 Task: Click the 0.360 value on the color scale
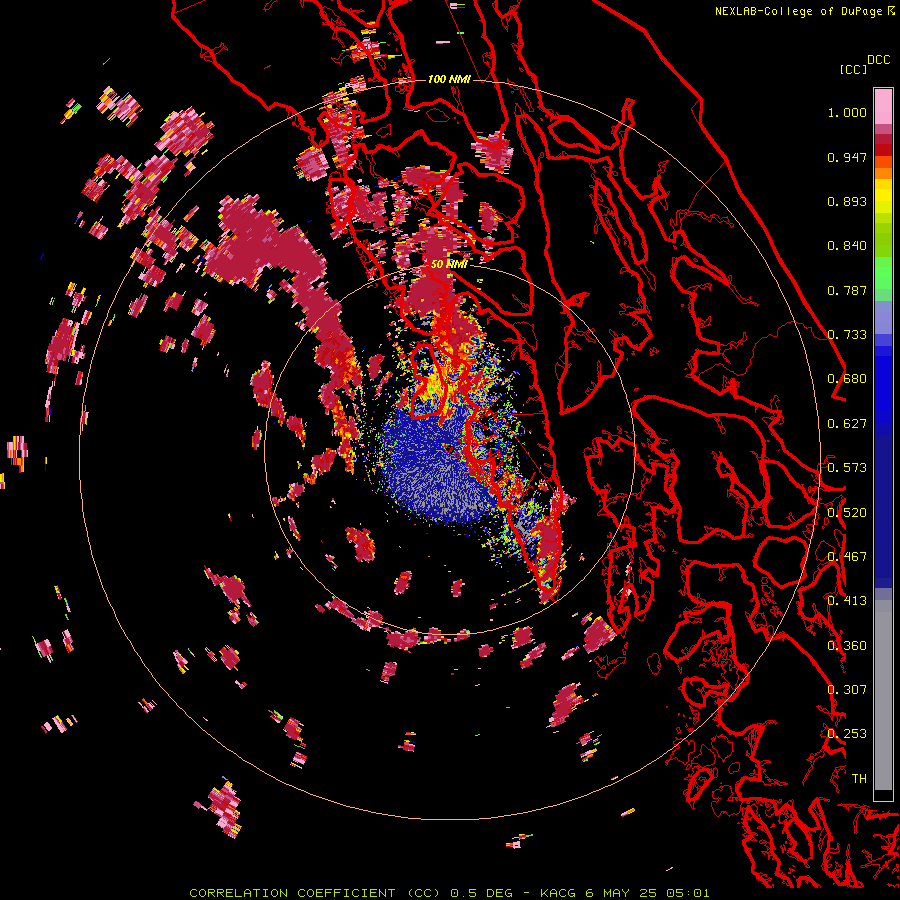(847, 646)
